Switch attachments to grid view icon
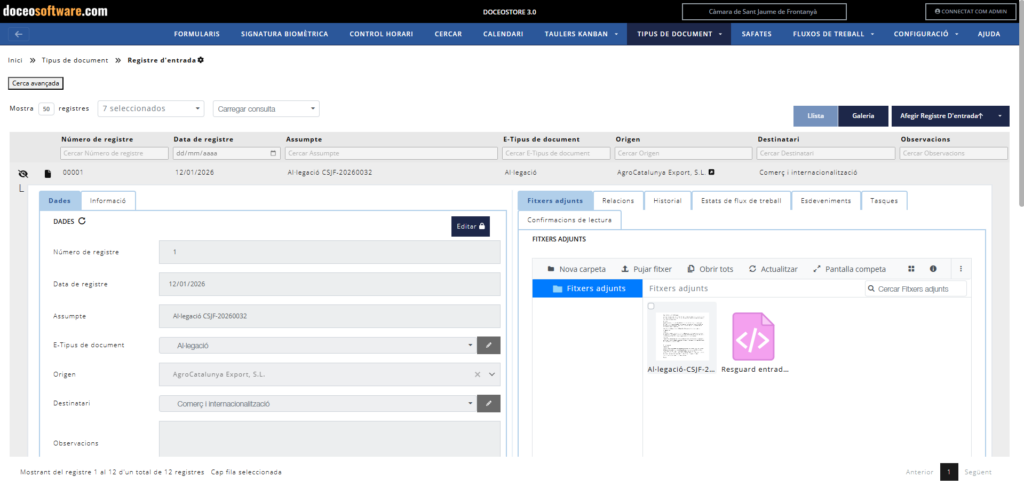1024x485 pixels. [x=911, y=269]
